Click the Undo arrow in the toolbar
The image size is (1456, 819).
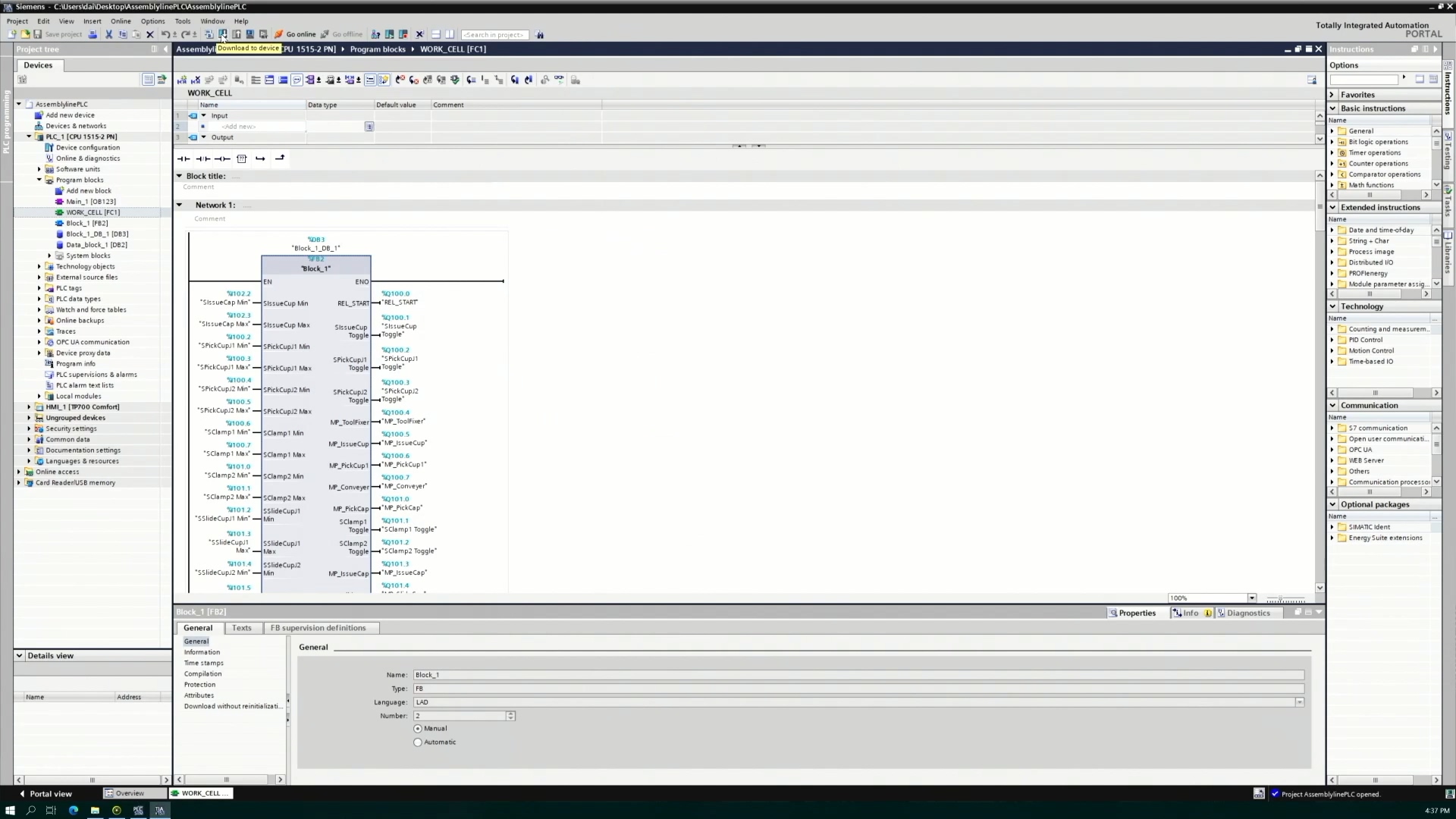(x=165, y=34)
